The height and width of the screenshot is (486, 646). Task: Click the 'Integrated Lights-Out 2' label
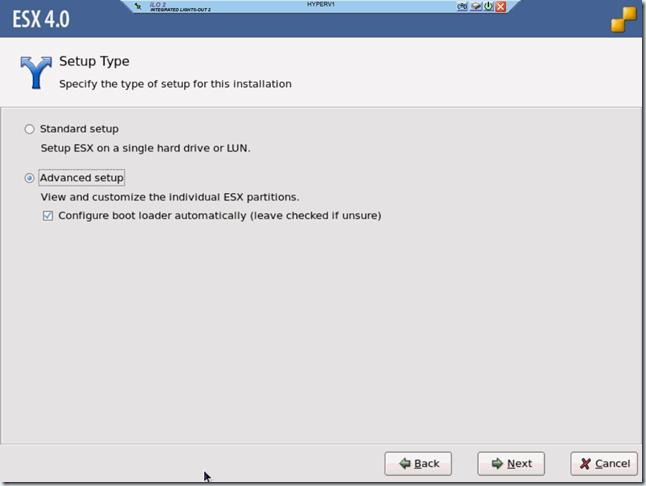click(180, 9)
